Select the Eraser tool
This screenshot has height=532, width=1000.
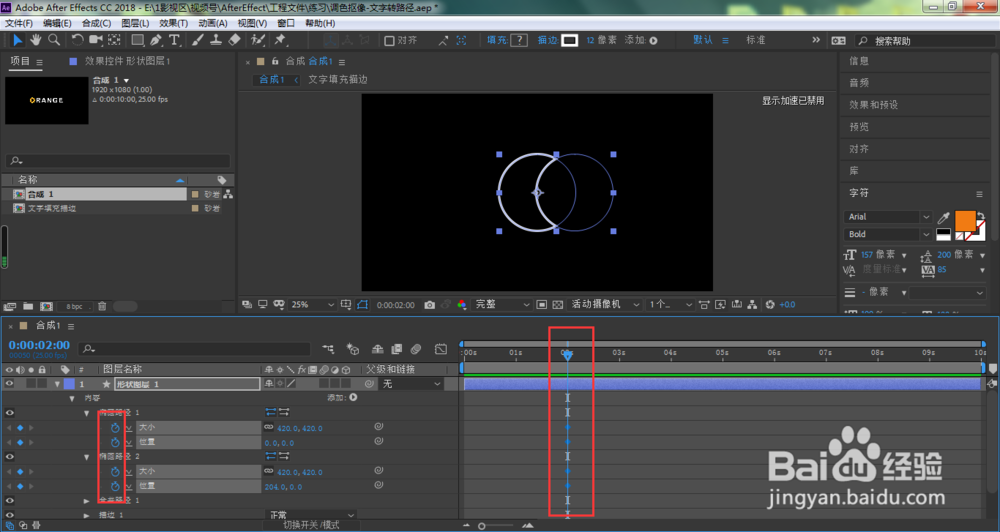(x=234, y=40)
